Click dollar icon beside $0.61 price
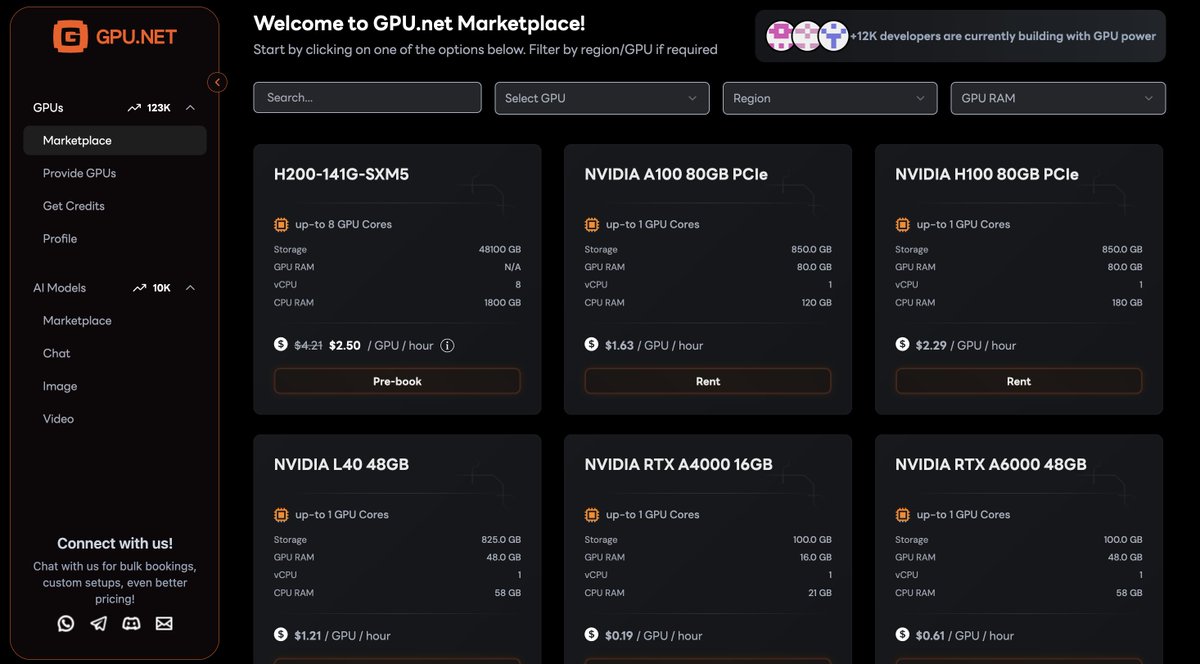The height and width of the screenshot is (664, 1200). pos(902,634)
